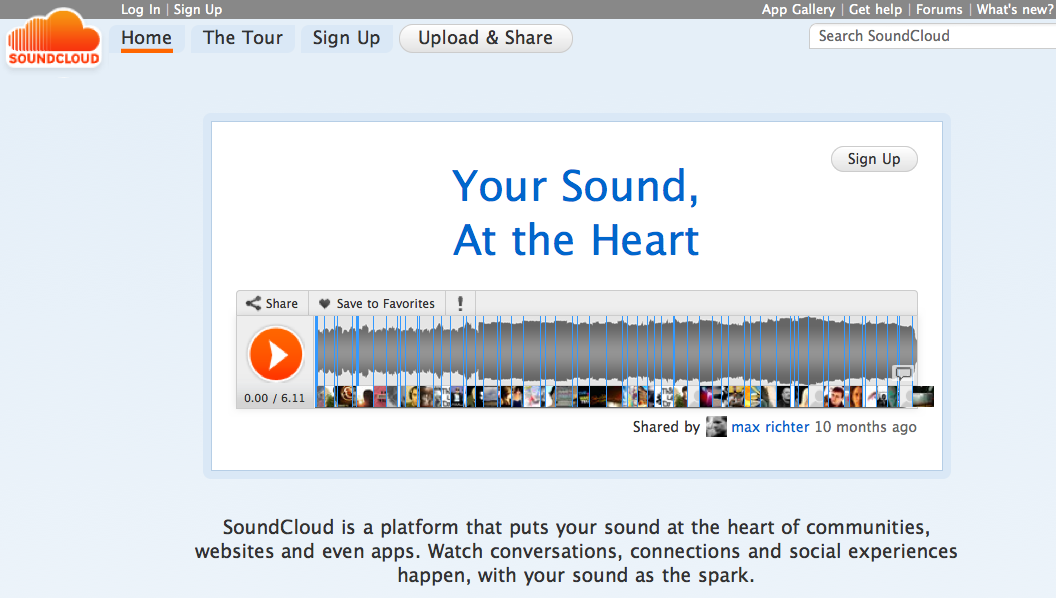Open the Home tab
Image resolution: width=1056 pixels, height=598 pixels.
[146, 38]
